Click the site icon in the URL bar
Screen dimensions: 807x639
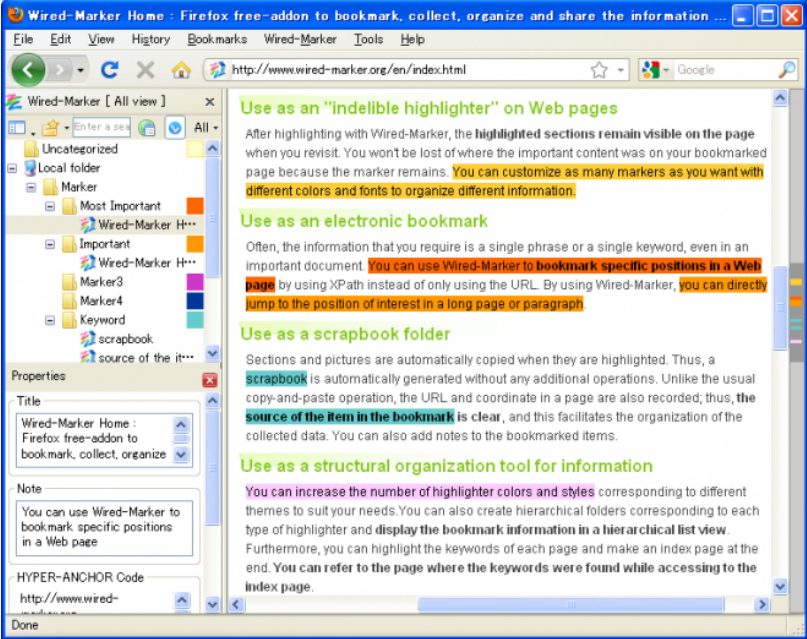[x=218, y=69]
